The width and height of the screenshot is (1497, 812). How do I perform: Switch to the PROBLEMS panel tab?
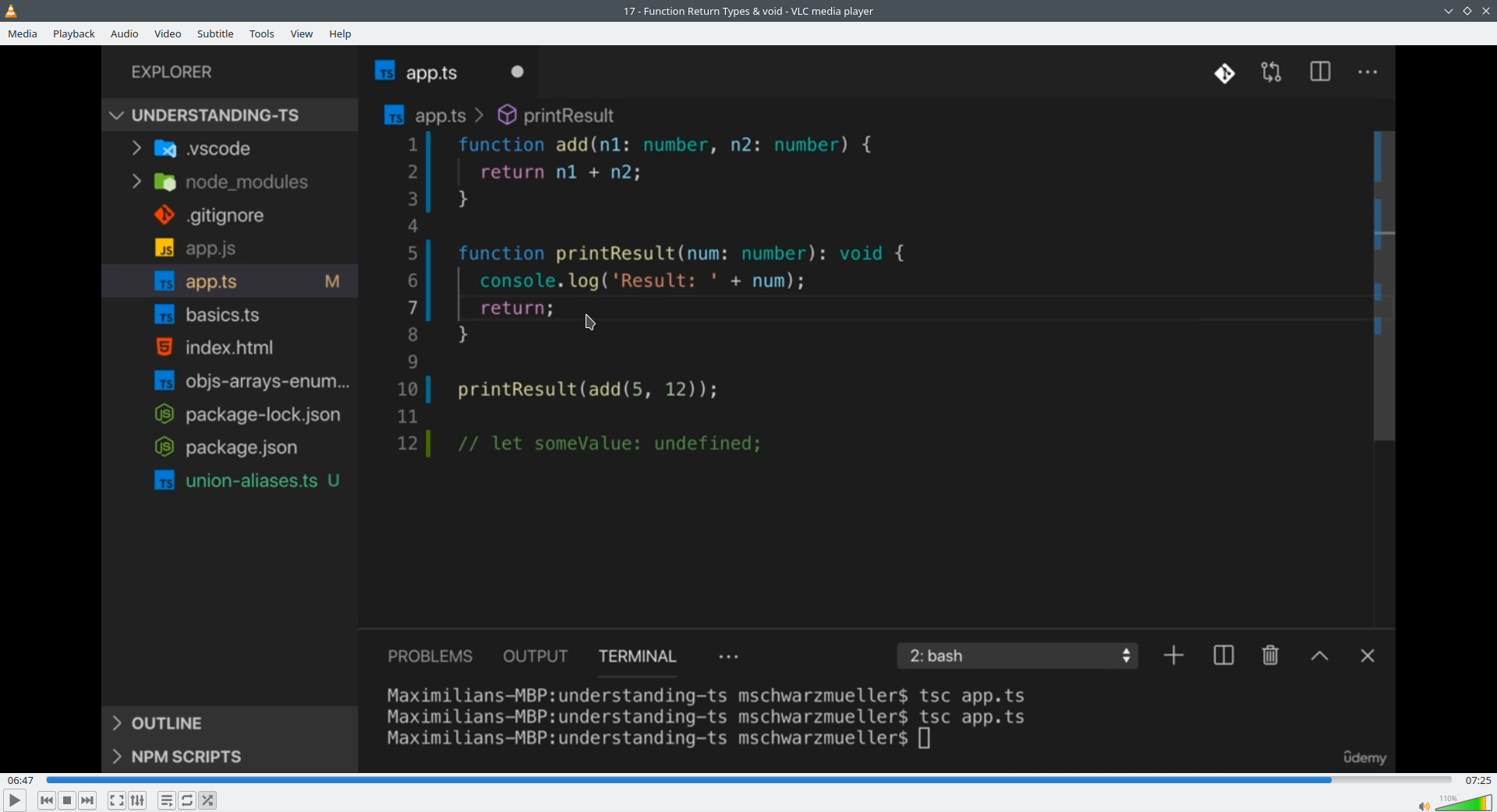point(430,656)
